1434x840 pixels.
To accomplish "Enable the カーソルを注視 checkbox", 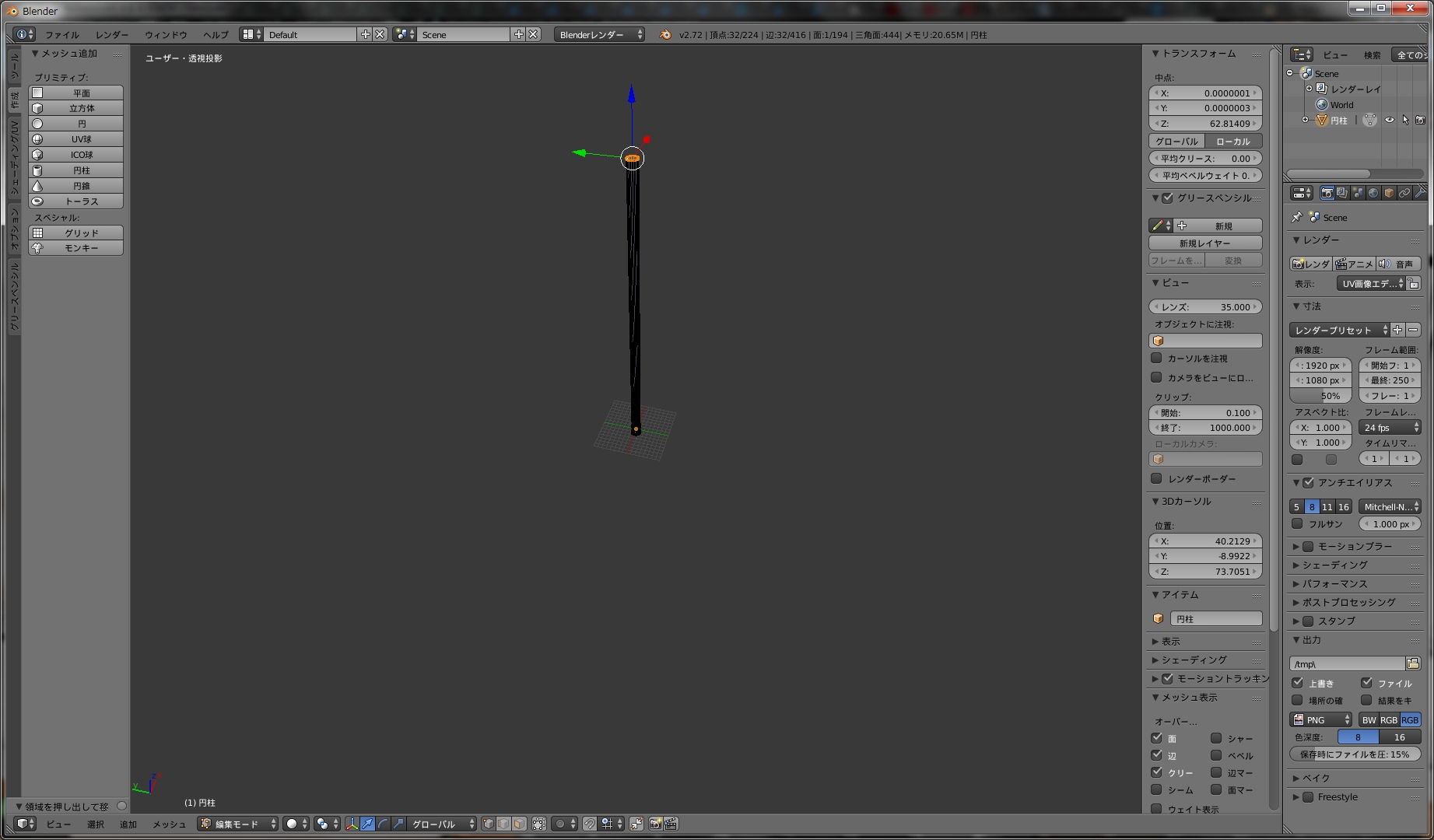I will [1156, 358].
